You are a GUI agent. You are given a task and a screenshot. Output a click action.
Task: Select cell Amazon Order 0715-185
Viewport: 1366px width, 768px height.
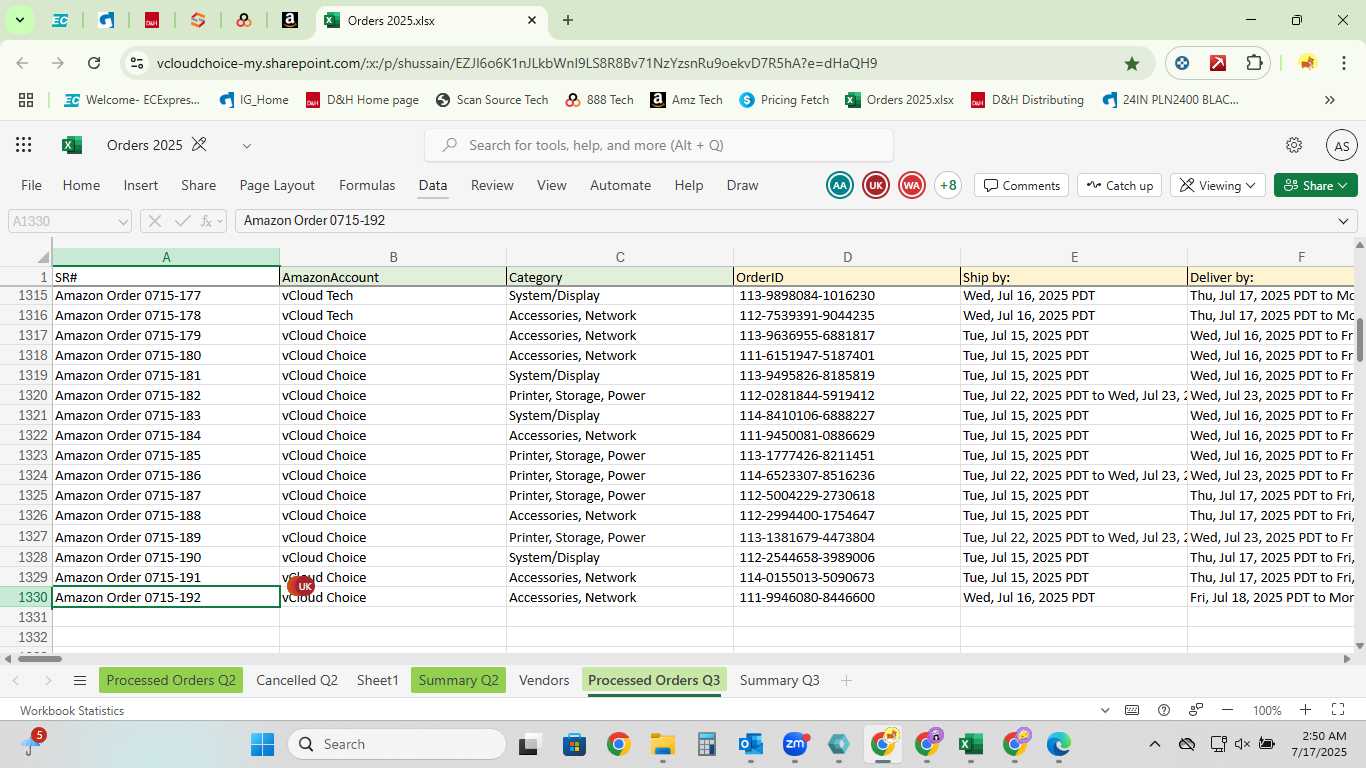coord(166,455)
